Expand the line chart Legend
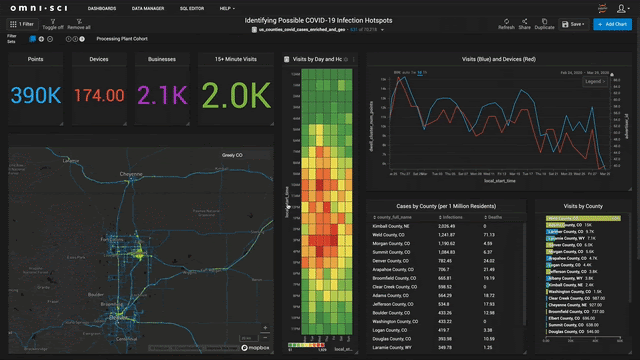Image resolution: width=640 pixels, height=360 pixels. (x=595, y=81)
